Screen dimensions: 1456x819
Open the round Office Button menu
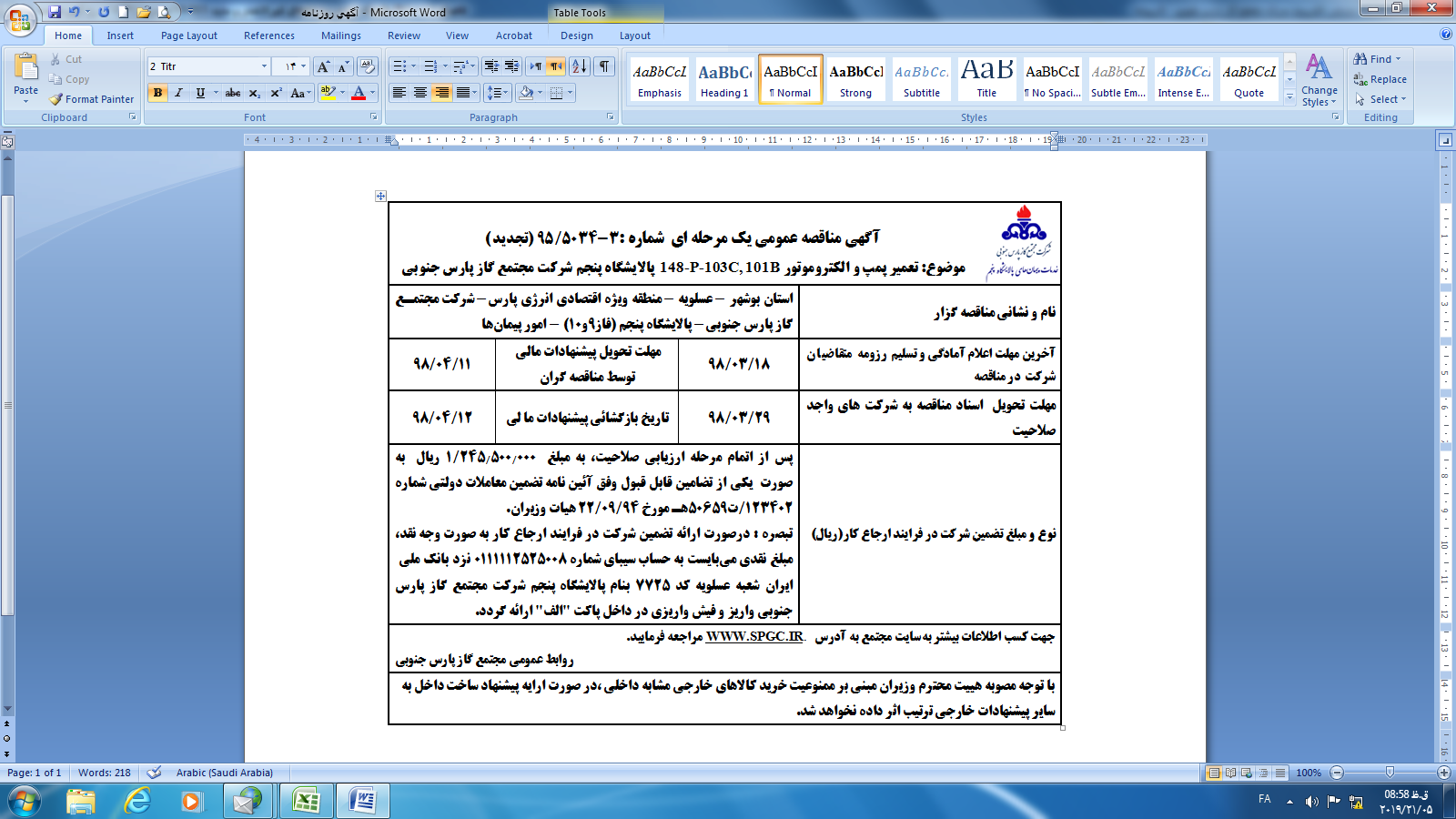(19, 18)
